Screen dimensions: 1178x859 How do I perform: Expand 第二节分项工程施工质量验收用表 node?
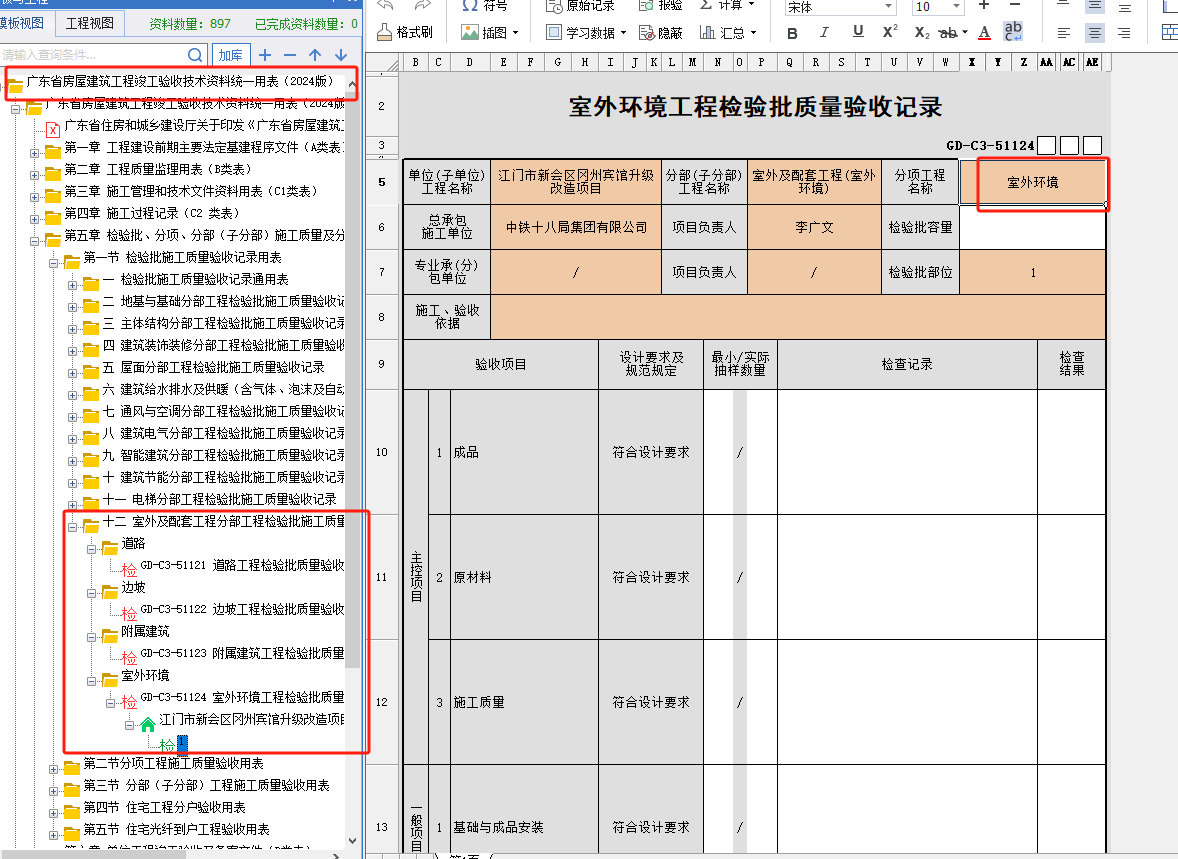pyautogui.click(x=53, y=769)
